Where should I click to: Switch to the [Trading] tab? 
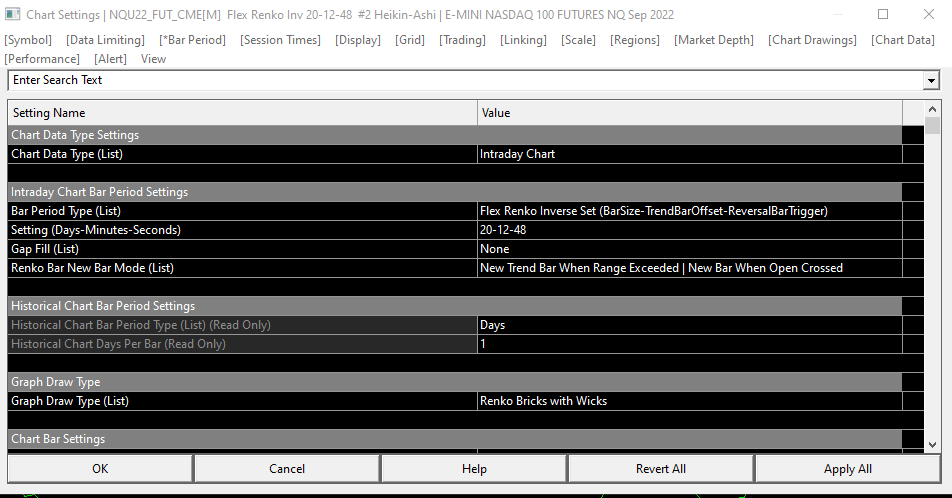[462, 40]
